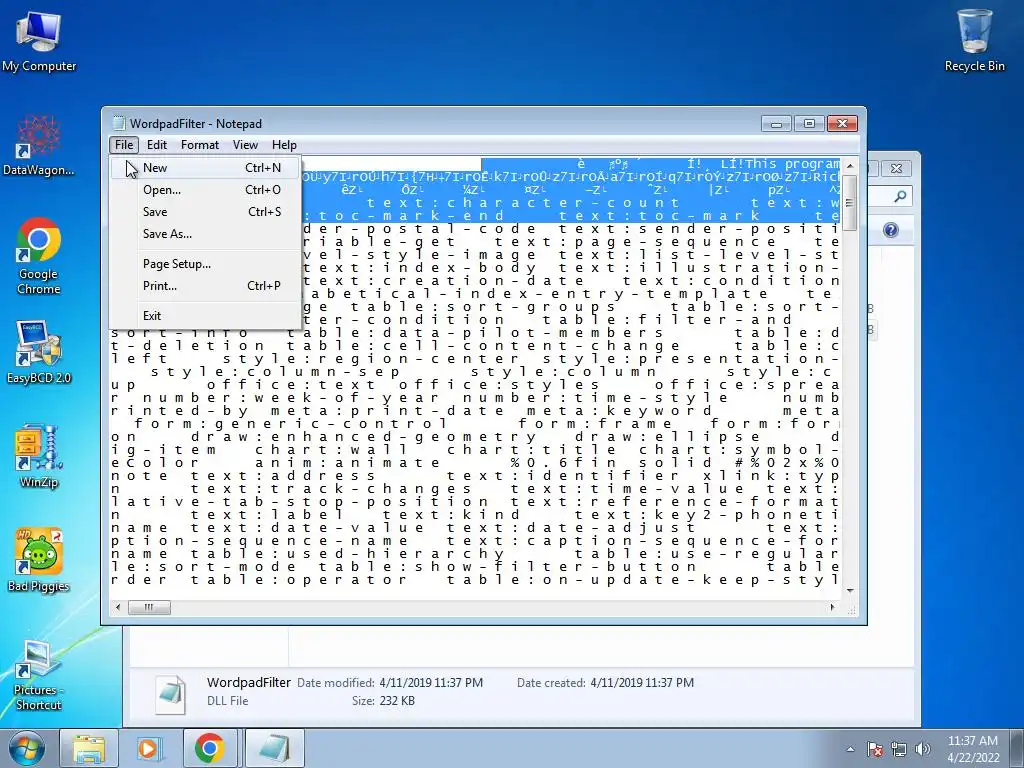Open Windows Explorer from the taskbar
1024x768 pixels.
point(89,748)
